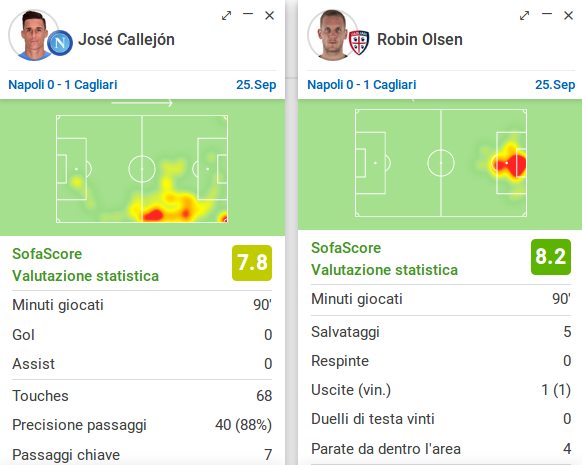Minimize the José Callejón player card
This screenshot has width=582, height=465.
pos(248,14)
